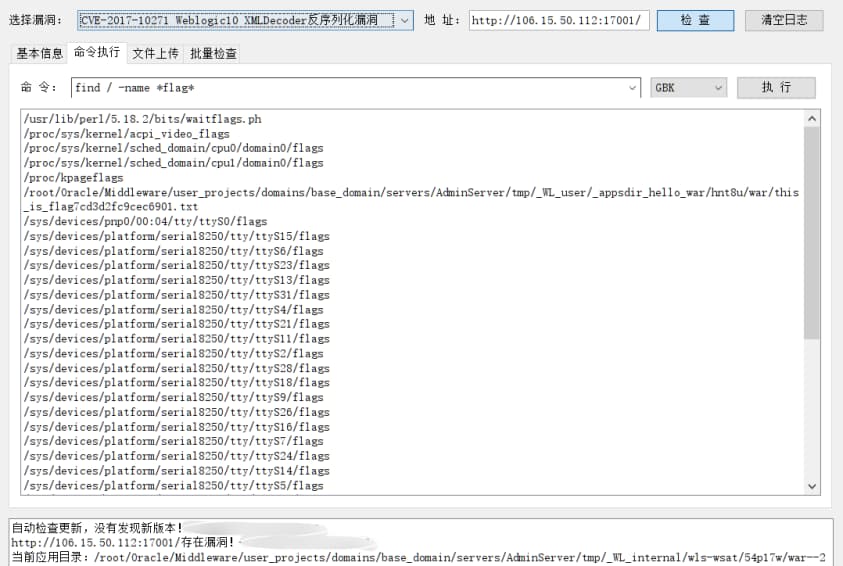Image resolution: width=843 pixels, height=566 pixels.
Task: Click the 地址 URL input field
Action: pos(559,20)
